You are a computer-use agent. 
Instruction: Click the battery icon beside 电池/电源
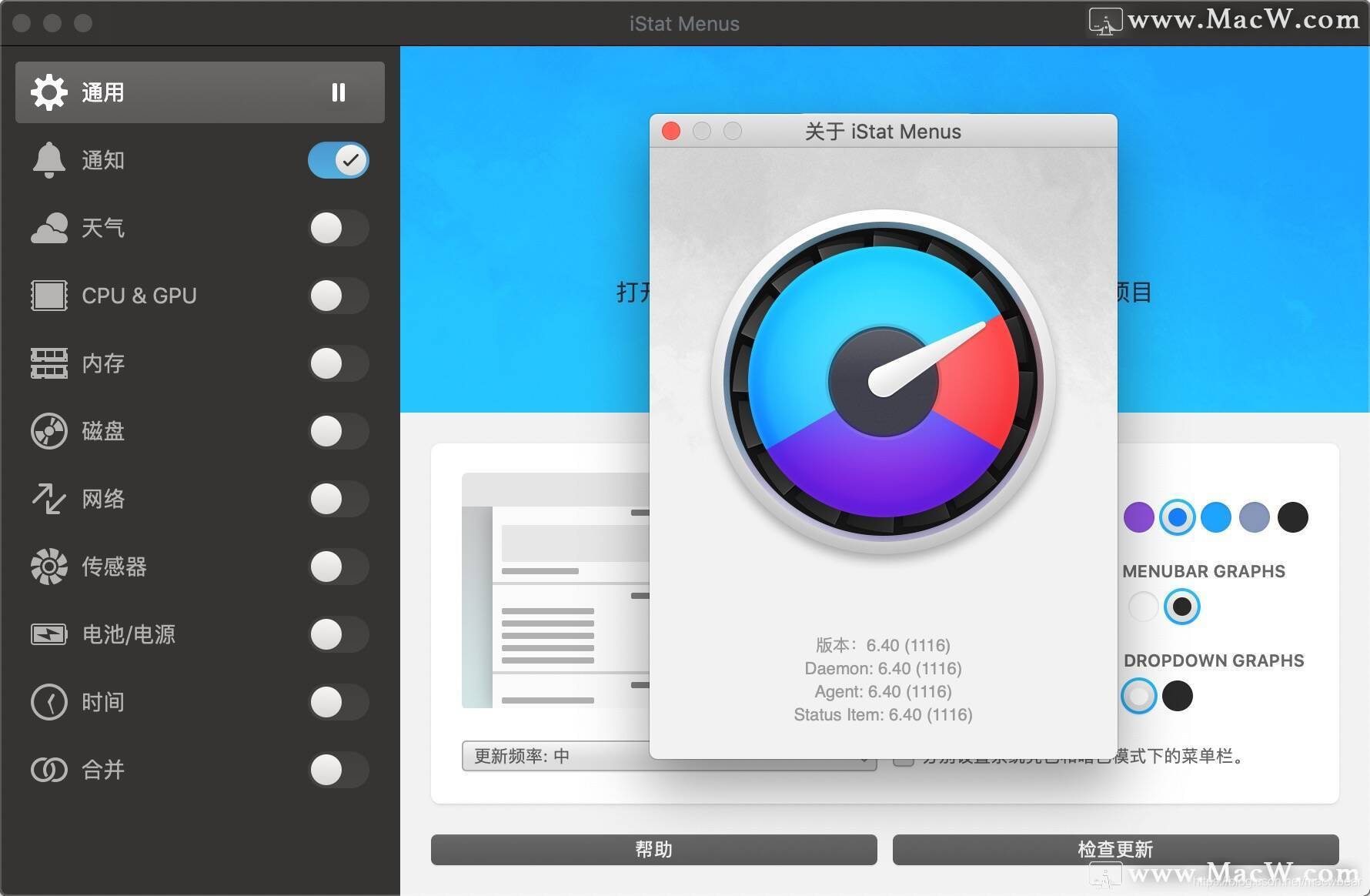coord(49,634)
